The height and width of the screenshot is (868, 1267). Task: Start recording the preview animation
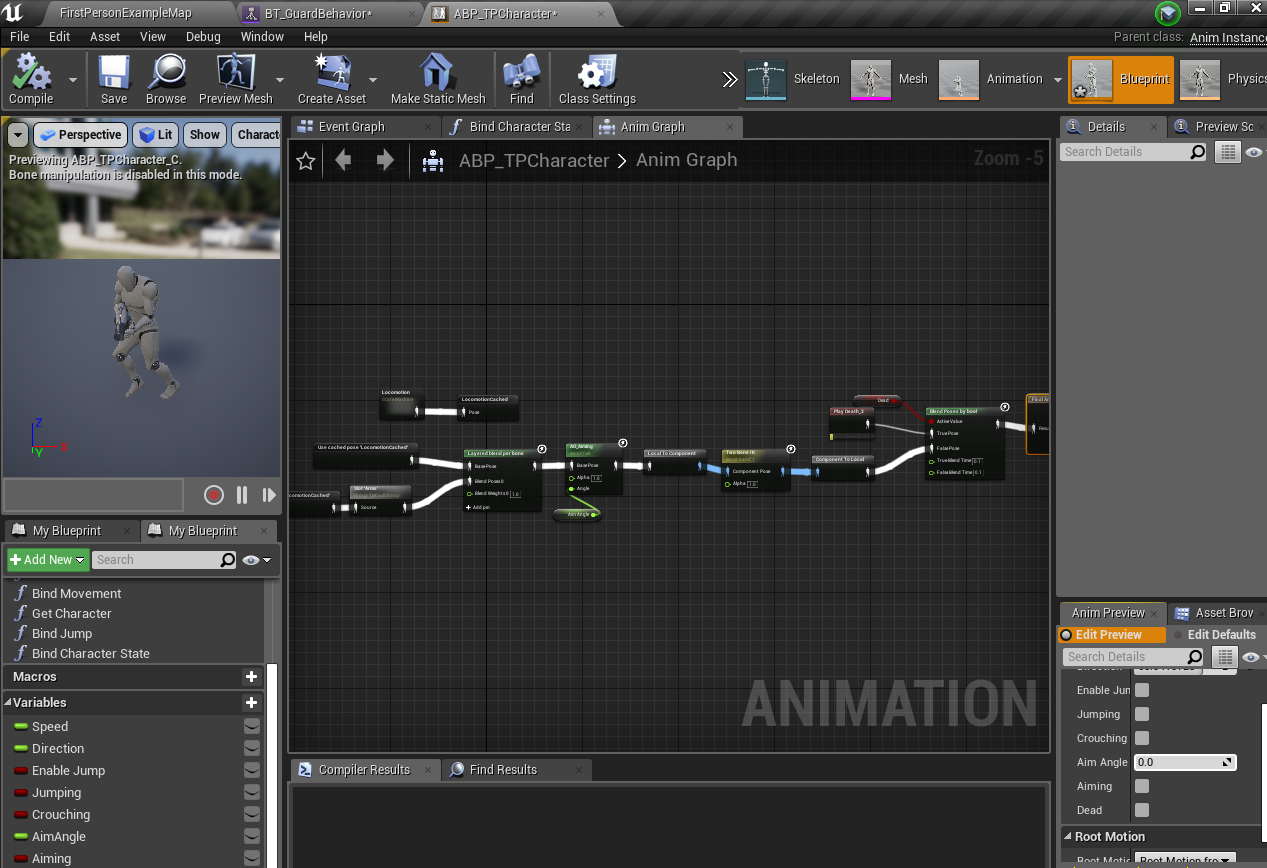click(213, 495)
